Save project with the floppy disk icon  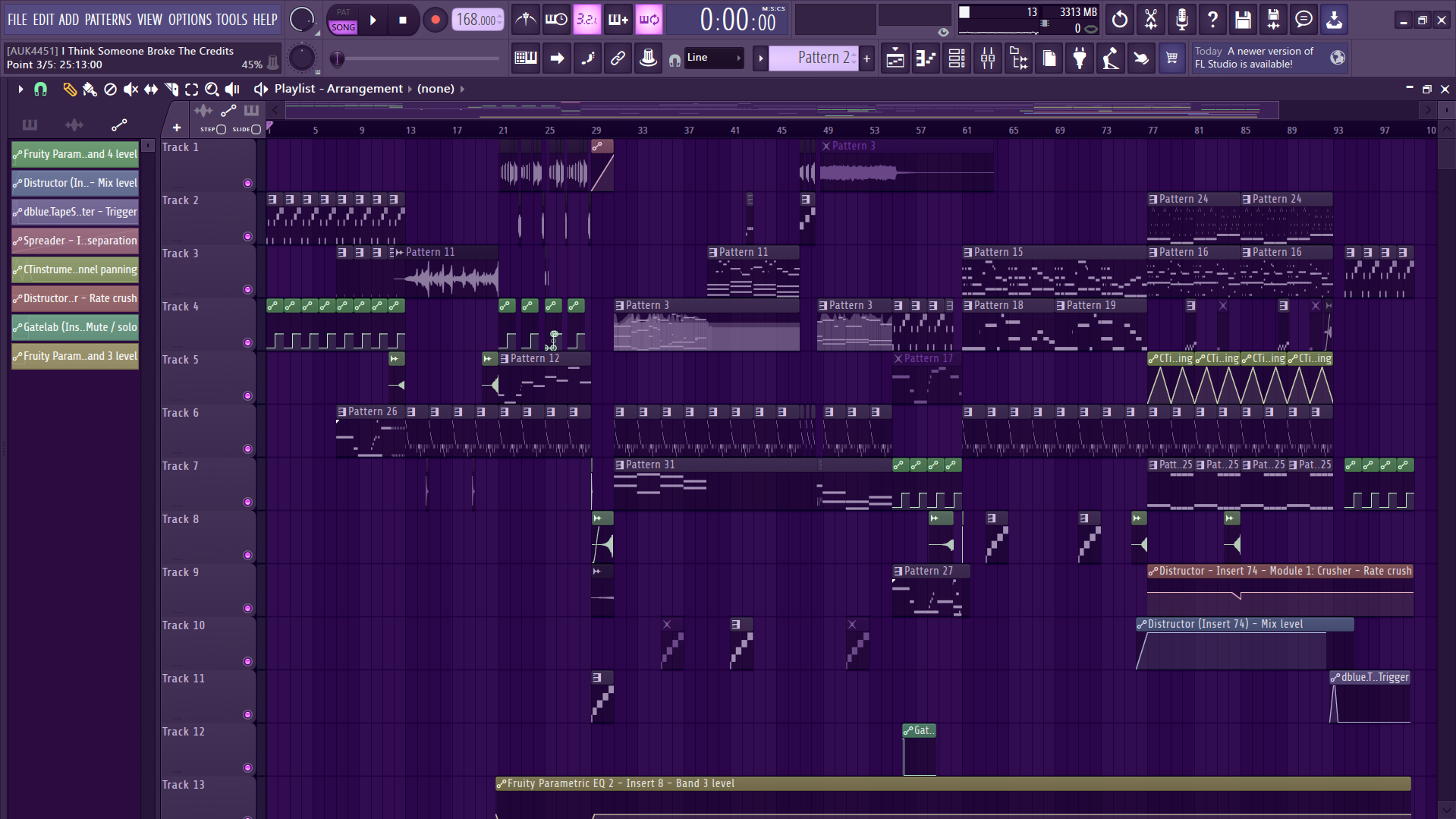(x=1243, y=20)
